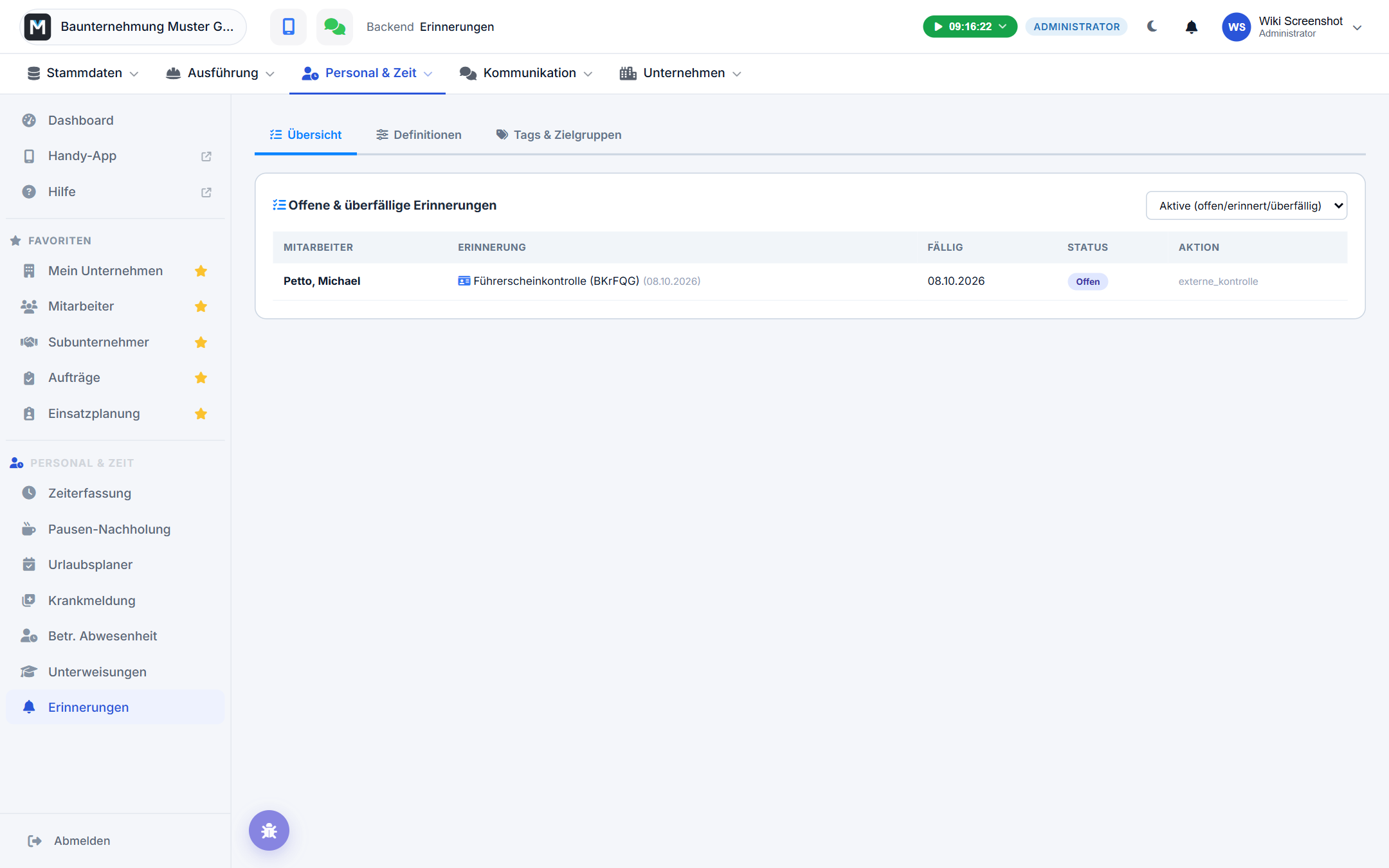1389x868 pixels.
Task: Click the WS user avatar
Action: click(1236, 27)
